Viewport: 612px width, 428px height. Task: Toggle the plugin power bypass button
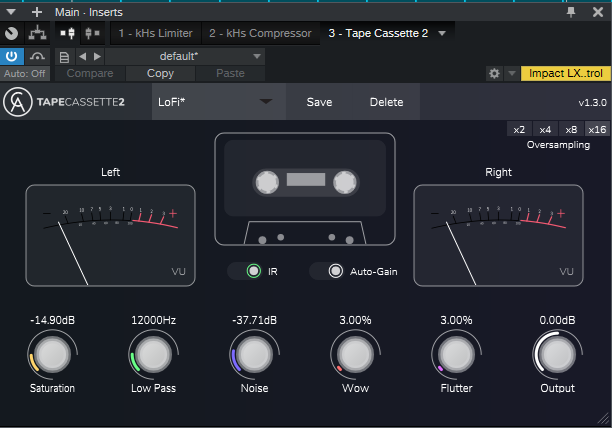click(x=11, y=56)
